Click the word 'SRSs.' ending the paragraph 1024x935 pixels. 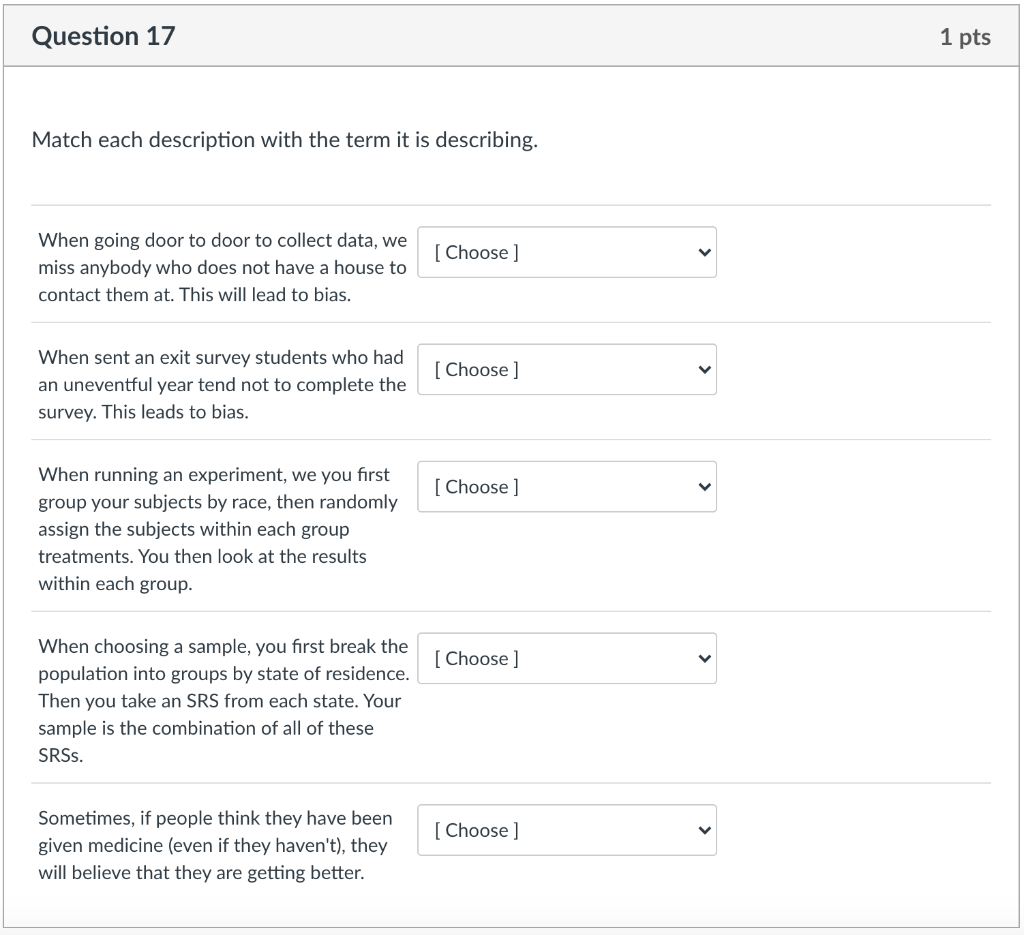(61, 756)
